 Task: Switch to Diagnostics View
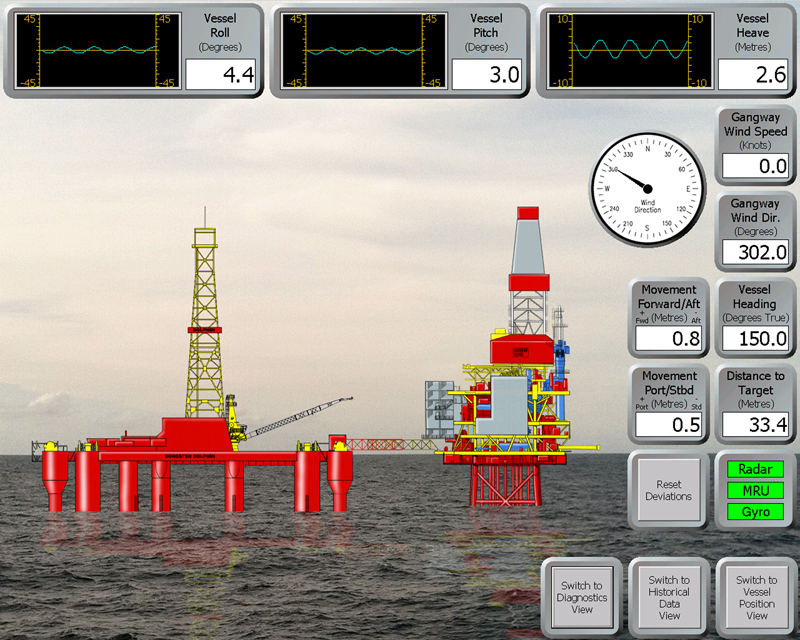(582, 597)
